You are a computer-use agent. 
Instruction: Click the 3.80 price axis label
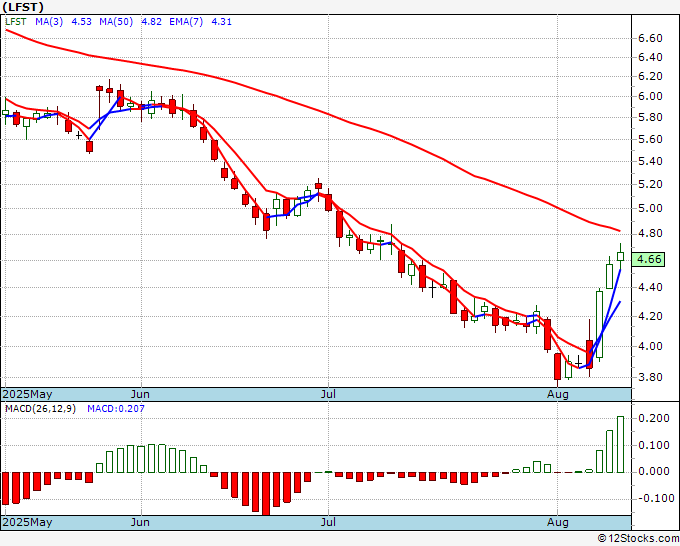(650, 377)
